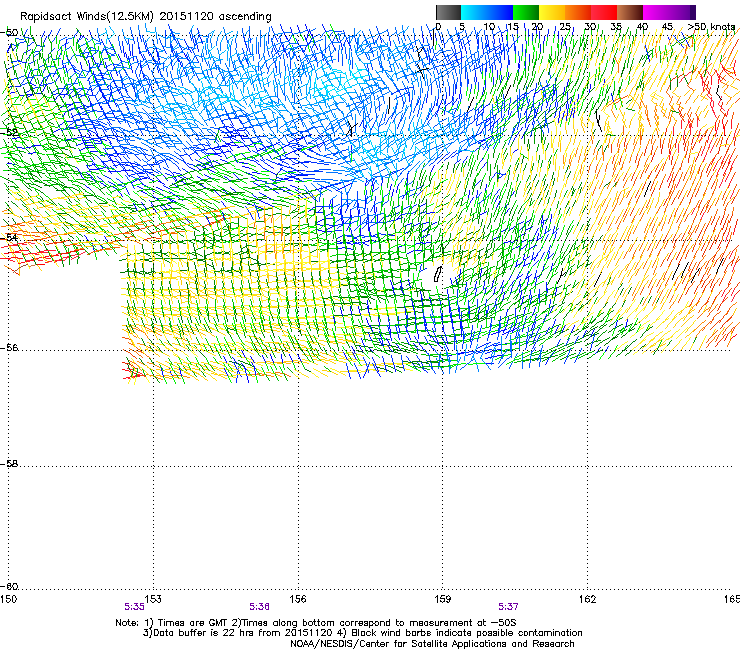
Task: Click the legend label '20'
Action: coord(538,26)
